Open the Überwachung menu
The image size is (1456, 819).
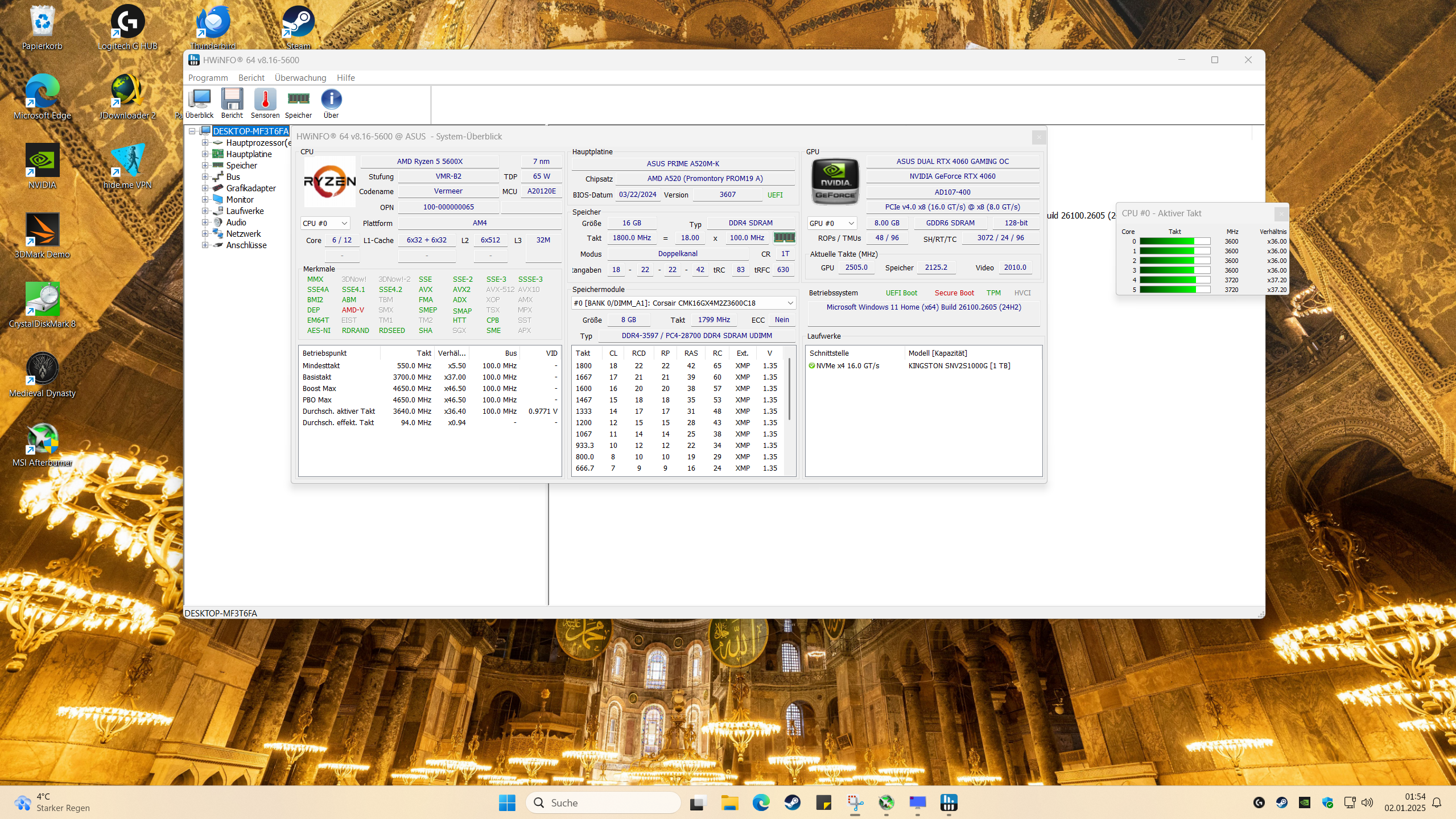(300, 78)
